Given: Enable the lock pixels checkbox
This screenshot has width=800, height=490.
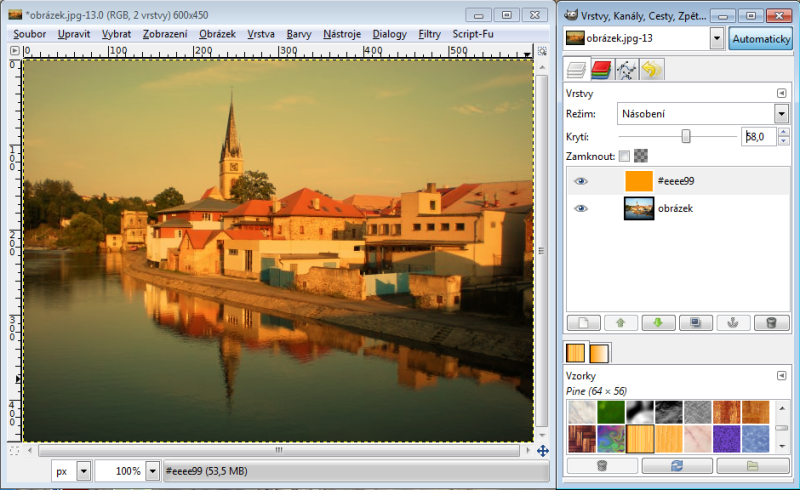Looking at the screenshot, I should (624, 156).
